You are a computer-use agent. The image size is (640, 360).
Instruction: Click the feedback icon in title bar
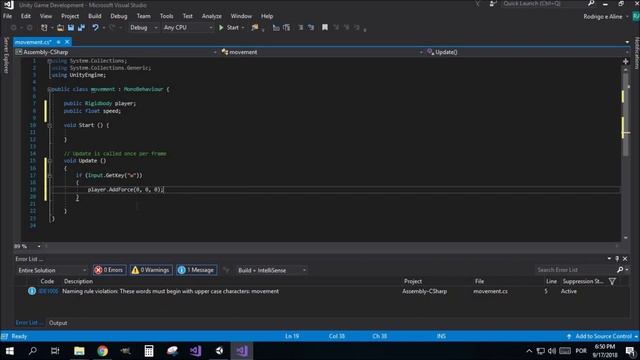coord(493,4)
